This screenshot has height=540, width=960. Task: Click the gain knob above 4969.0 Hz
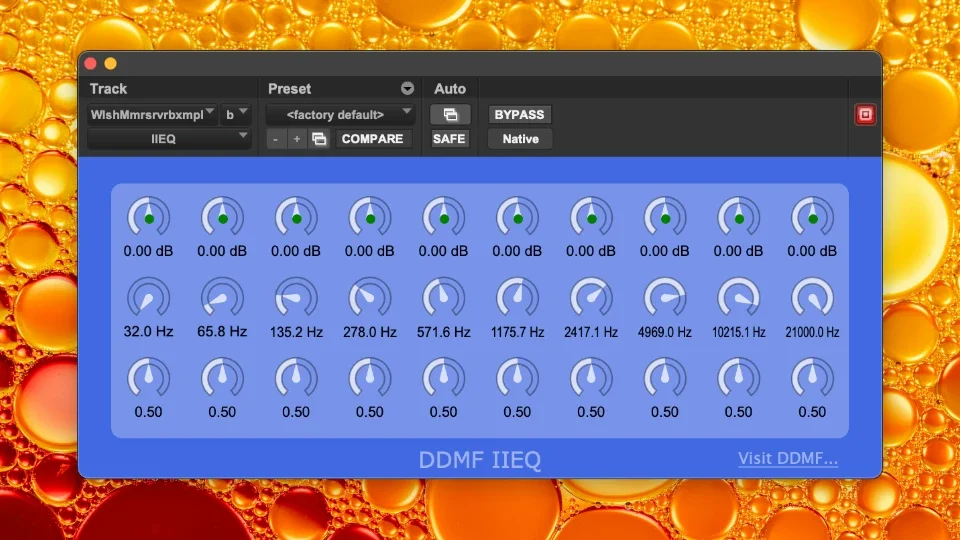665,217
